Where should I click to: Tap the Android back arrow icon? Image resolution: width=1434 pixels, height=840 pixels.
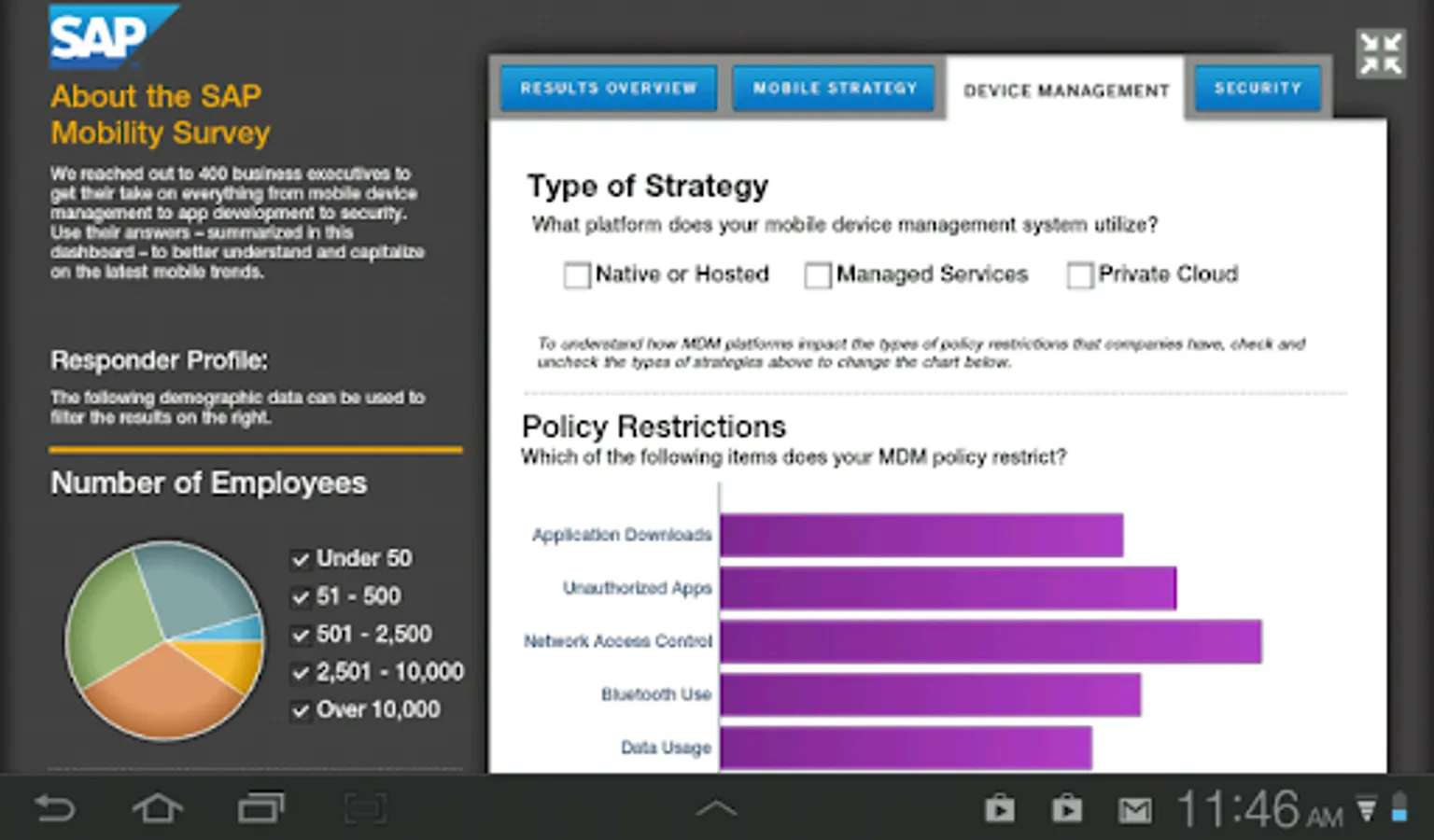coord(54,807)
